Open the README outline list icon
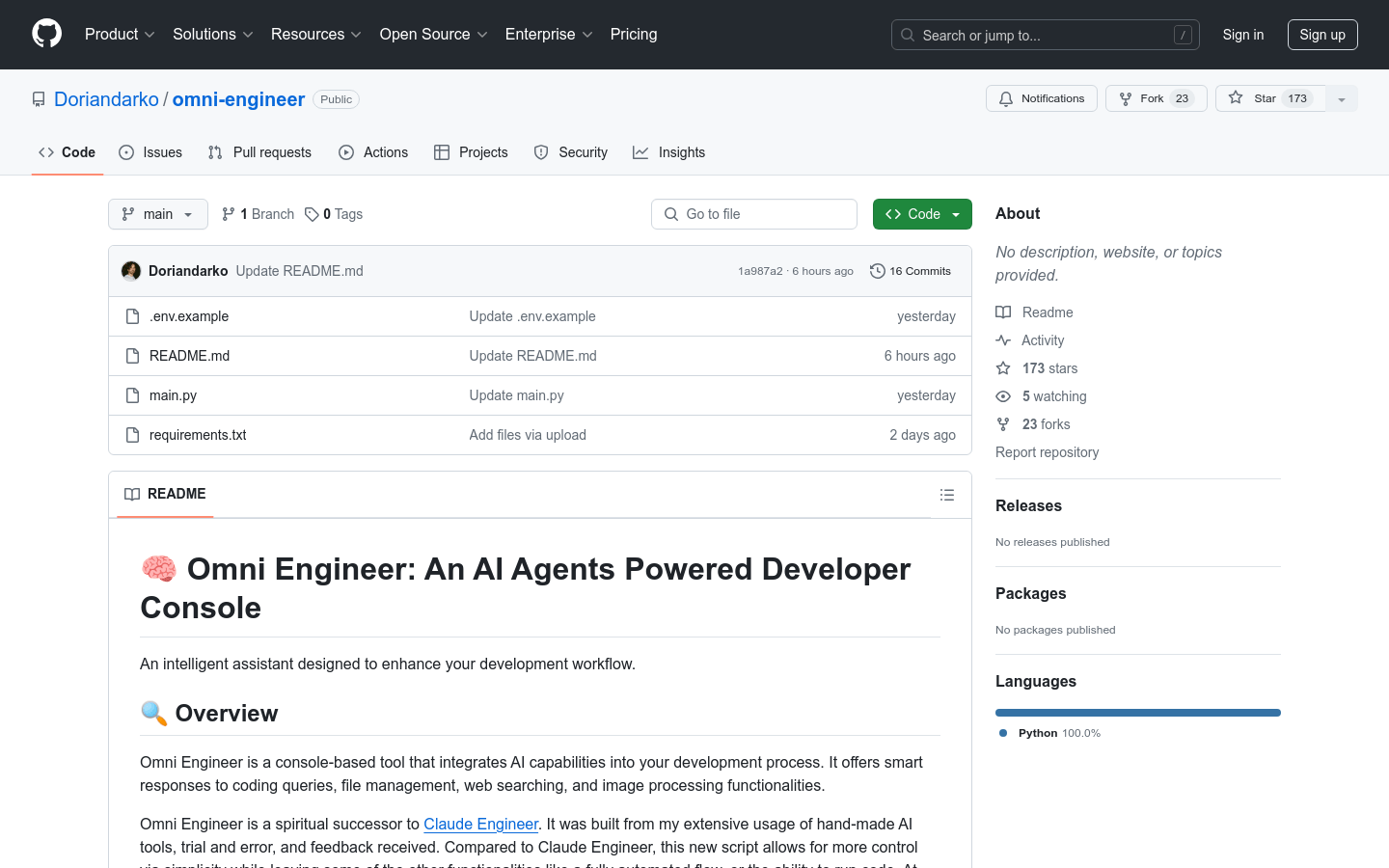This screenshot has height=868, width=1389. [x=947, y=495]
